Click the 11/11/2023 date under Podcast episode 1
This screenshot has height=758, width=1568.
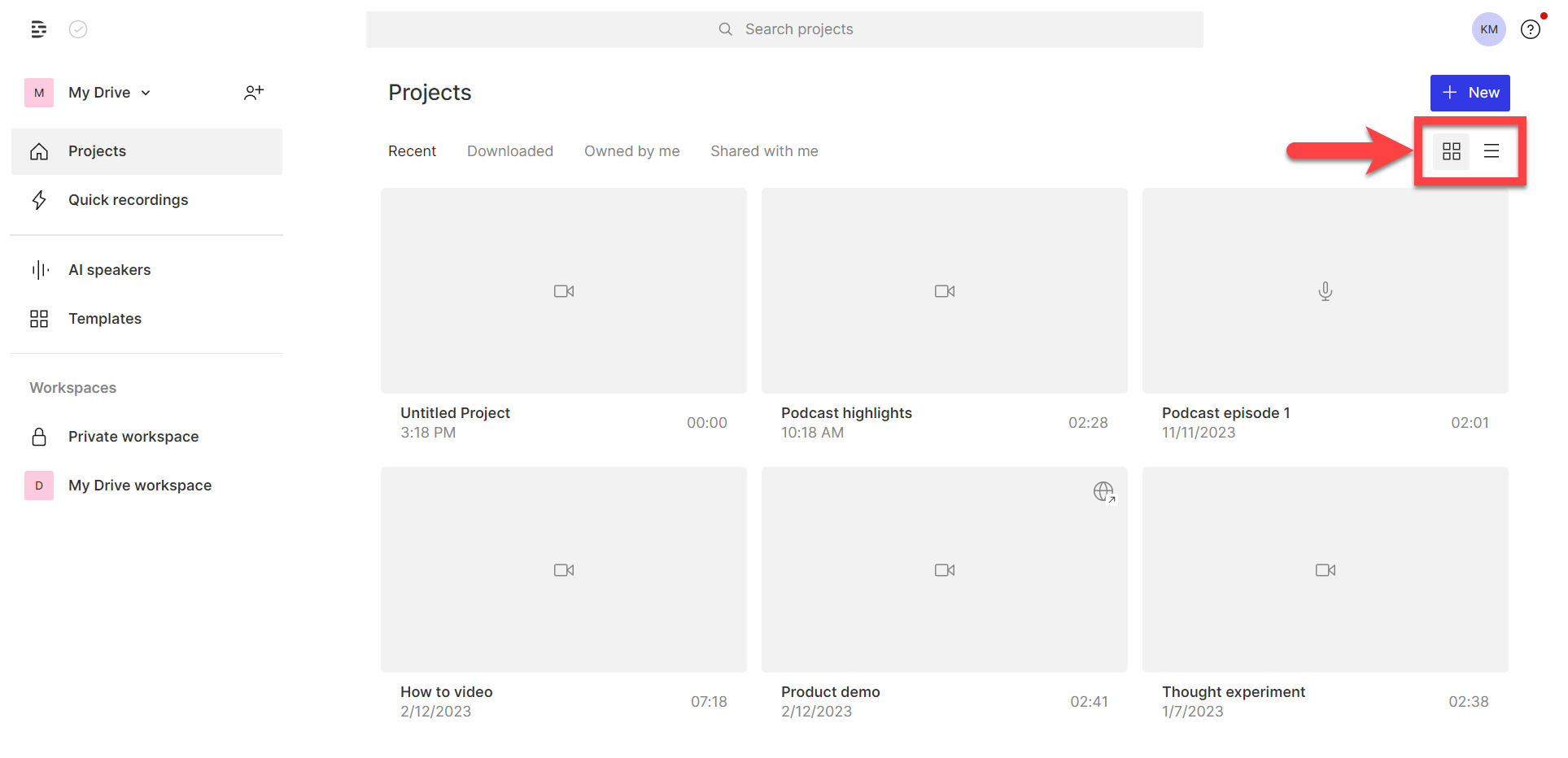[x=1199, y=433]
